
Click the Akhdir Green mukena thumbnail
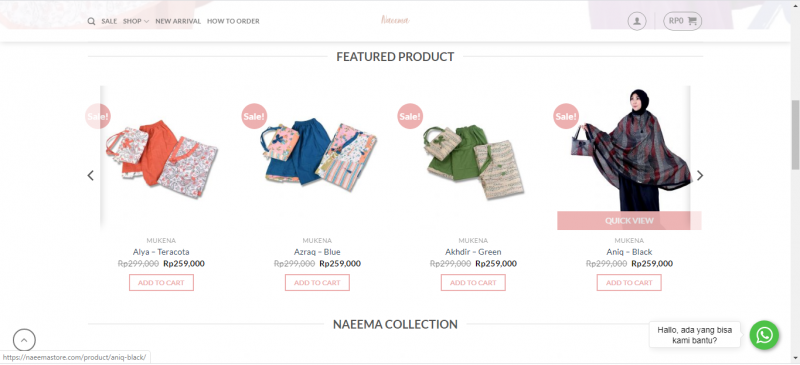[x=473, y=158]
